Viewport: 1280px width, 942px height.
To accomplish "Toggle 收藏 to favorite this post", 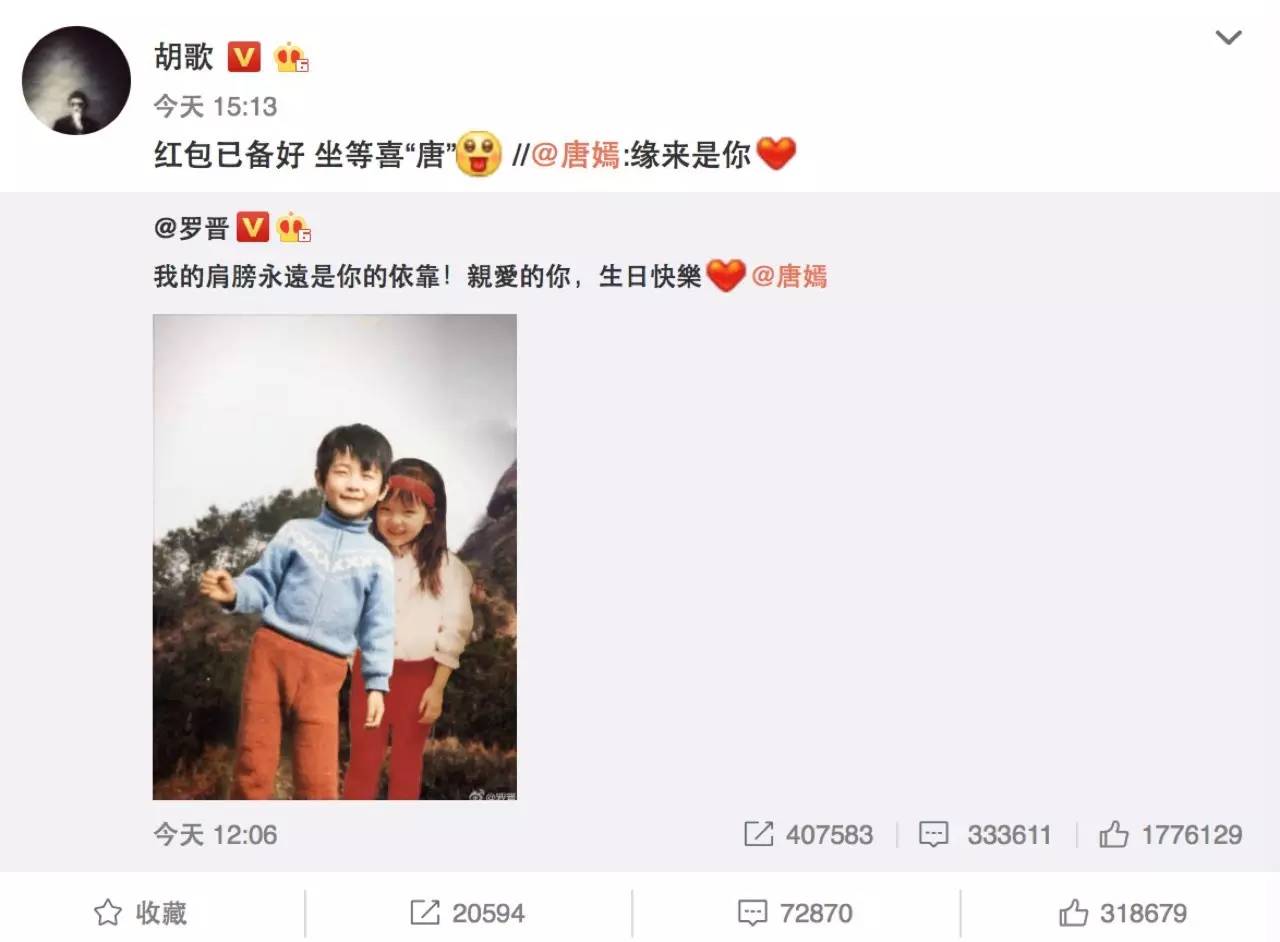I will pos(140,912).
